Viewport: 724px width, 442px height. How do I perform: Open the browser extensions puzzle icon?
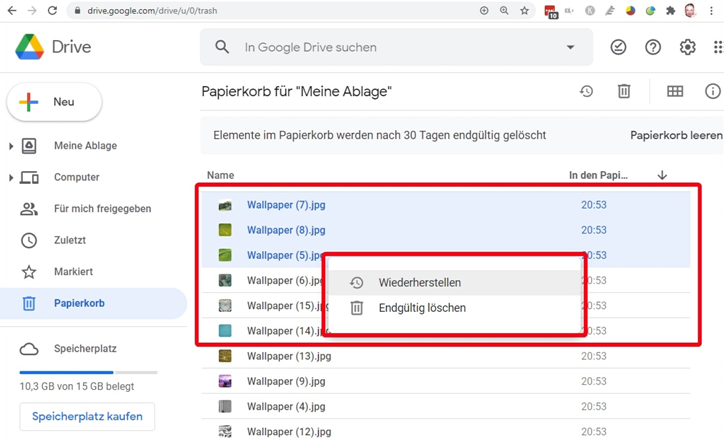(670, 10)
